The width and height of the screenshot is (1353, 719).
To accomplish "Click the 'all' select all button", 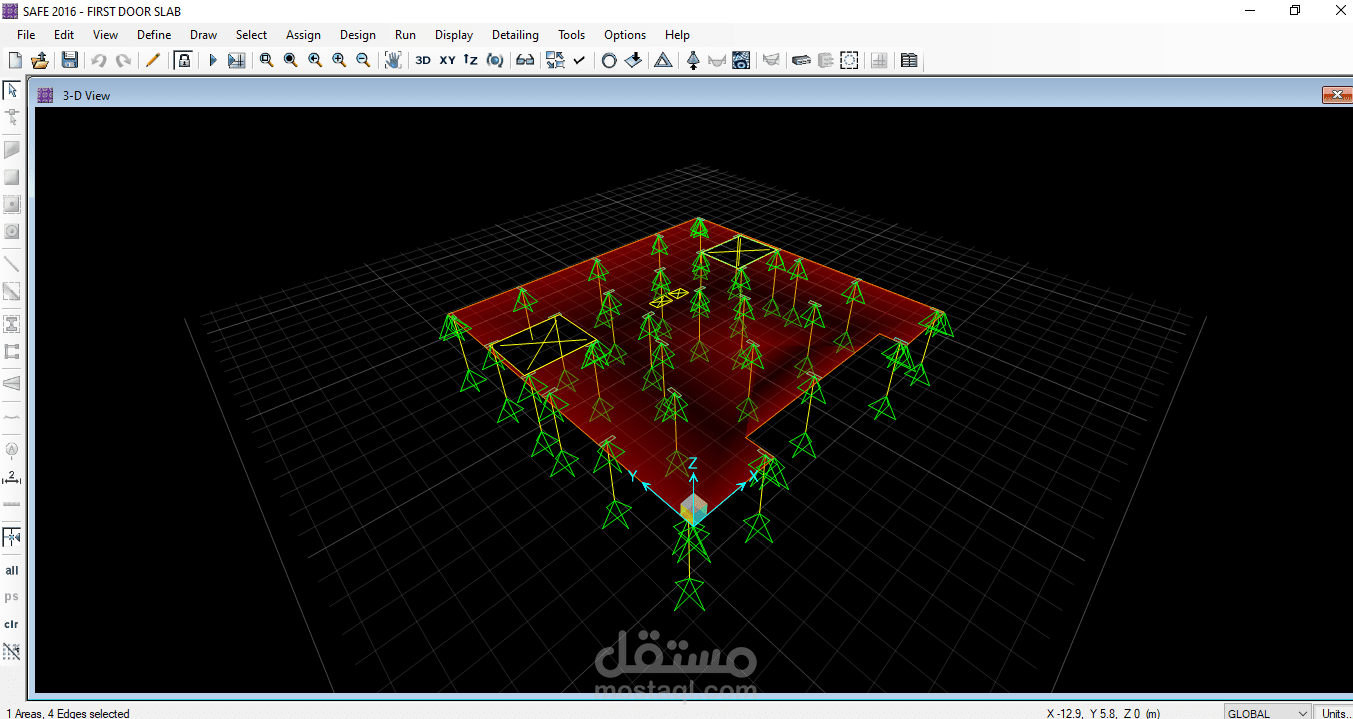I will 12,570.
